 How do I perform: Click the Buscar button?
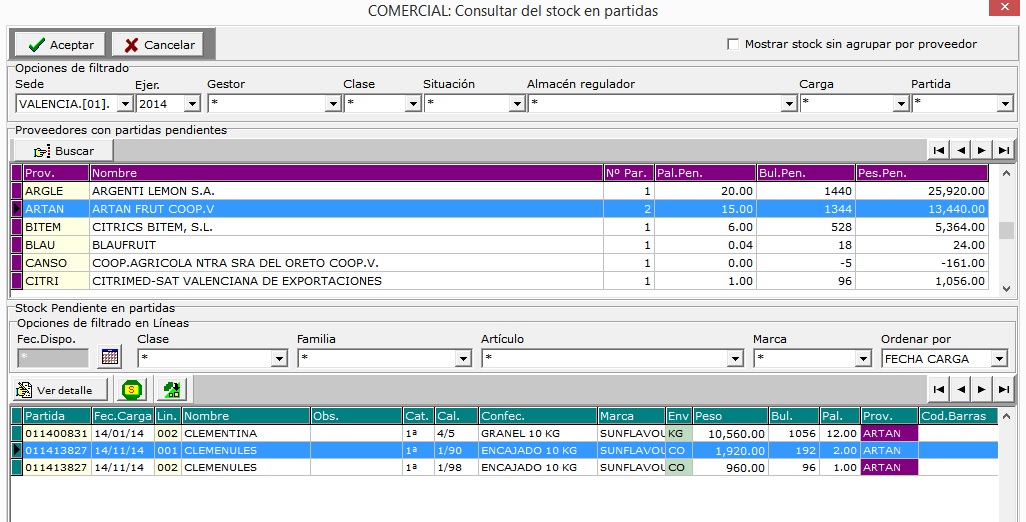click(x=64, y=151)
